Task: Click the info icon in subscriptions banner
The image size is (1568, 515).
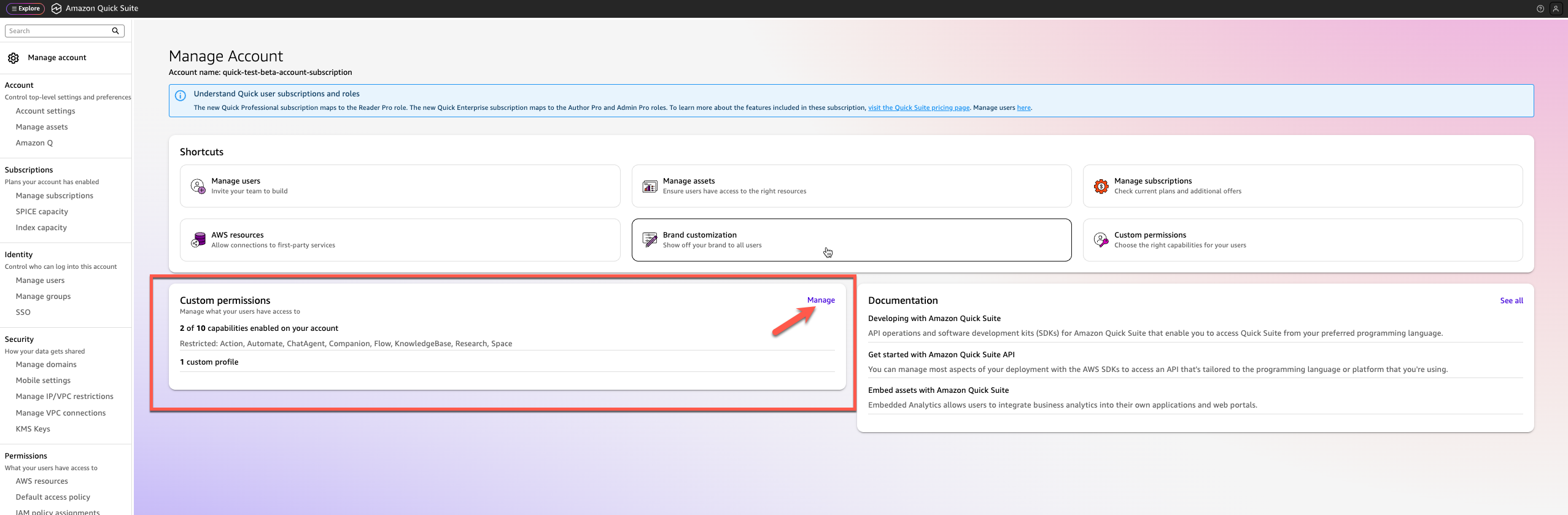Action: pyautogui.click(x=180, y=95)
